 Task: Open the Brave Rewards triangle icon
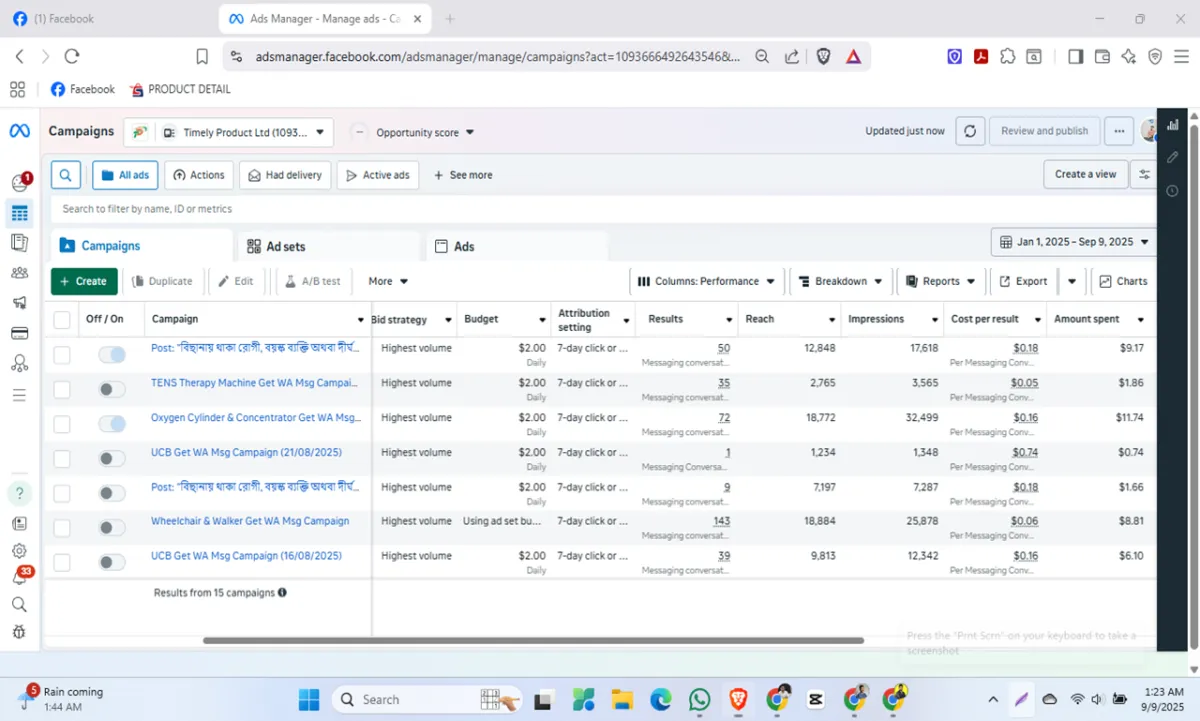[x=853, y=57]
